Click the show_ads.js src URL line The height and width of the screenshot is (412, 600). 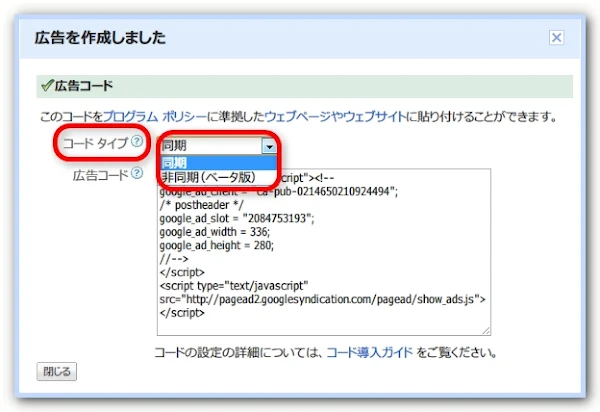(x=322, y=299)
